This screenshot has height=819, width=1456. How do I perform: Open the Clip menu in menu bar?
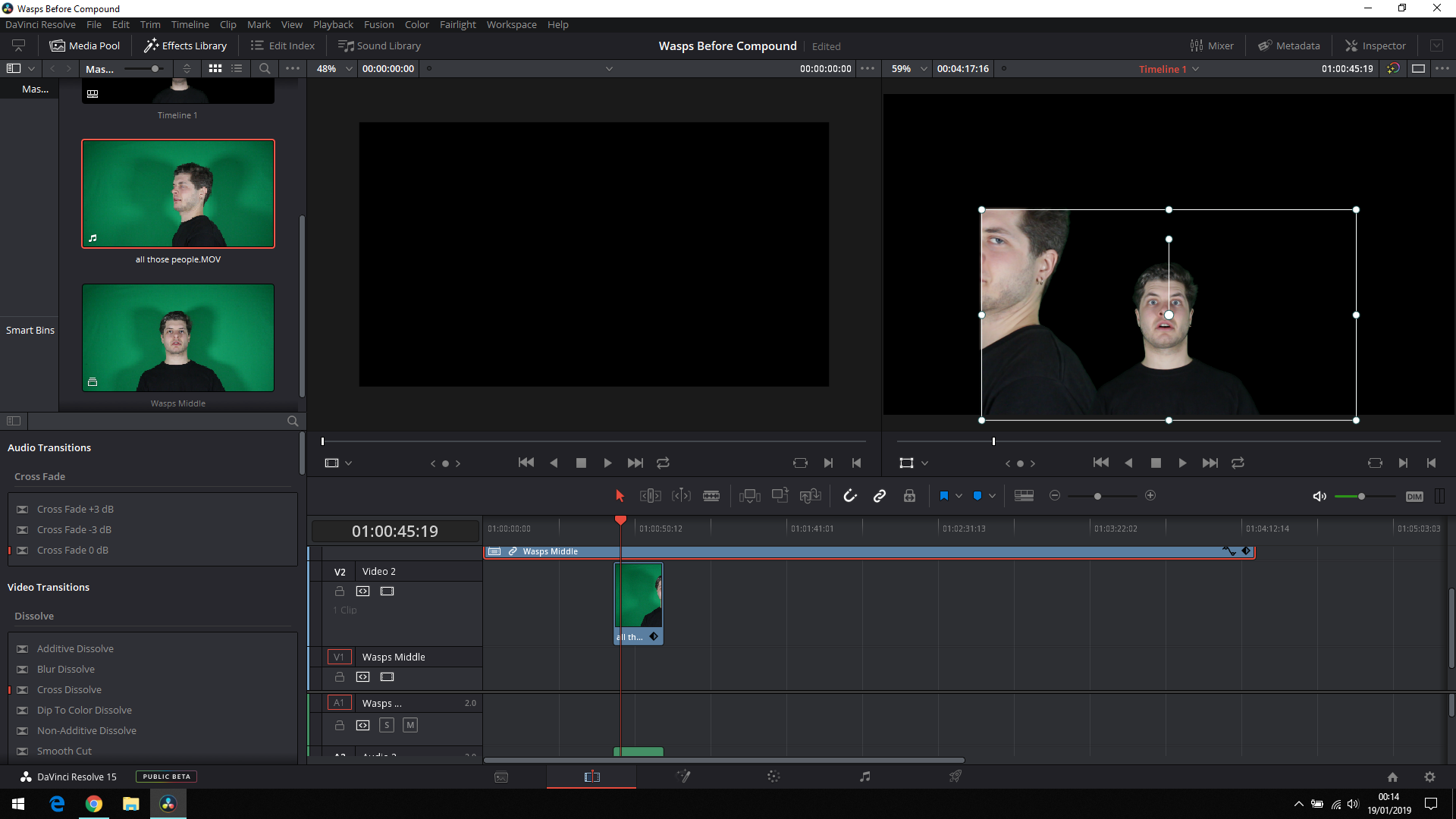227,24
